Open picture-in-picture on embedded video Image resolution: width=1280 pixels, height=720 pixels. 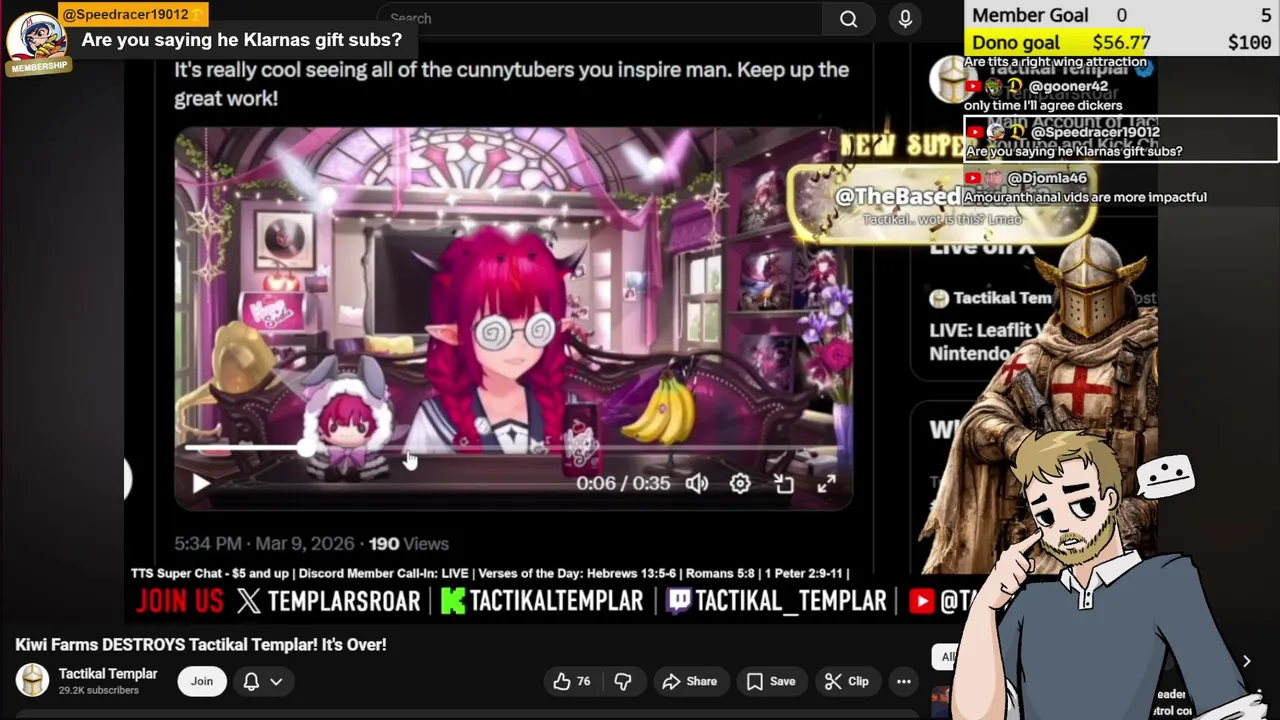tap(784, 484)
